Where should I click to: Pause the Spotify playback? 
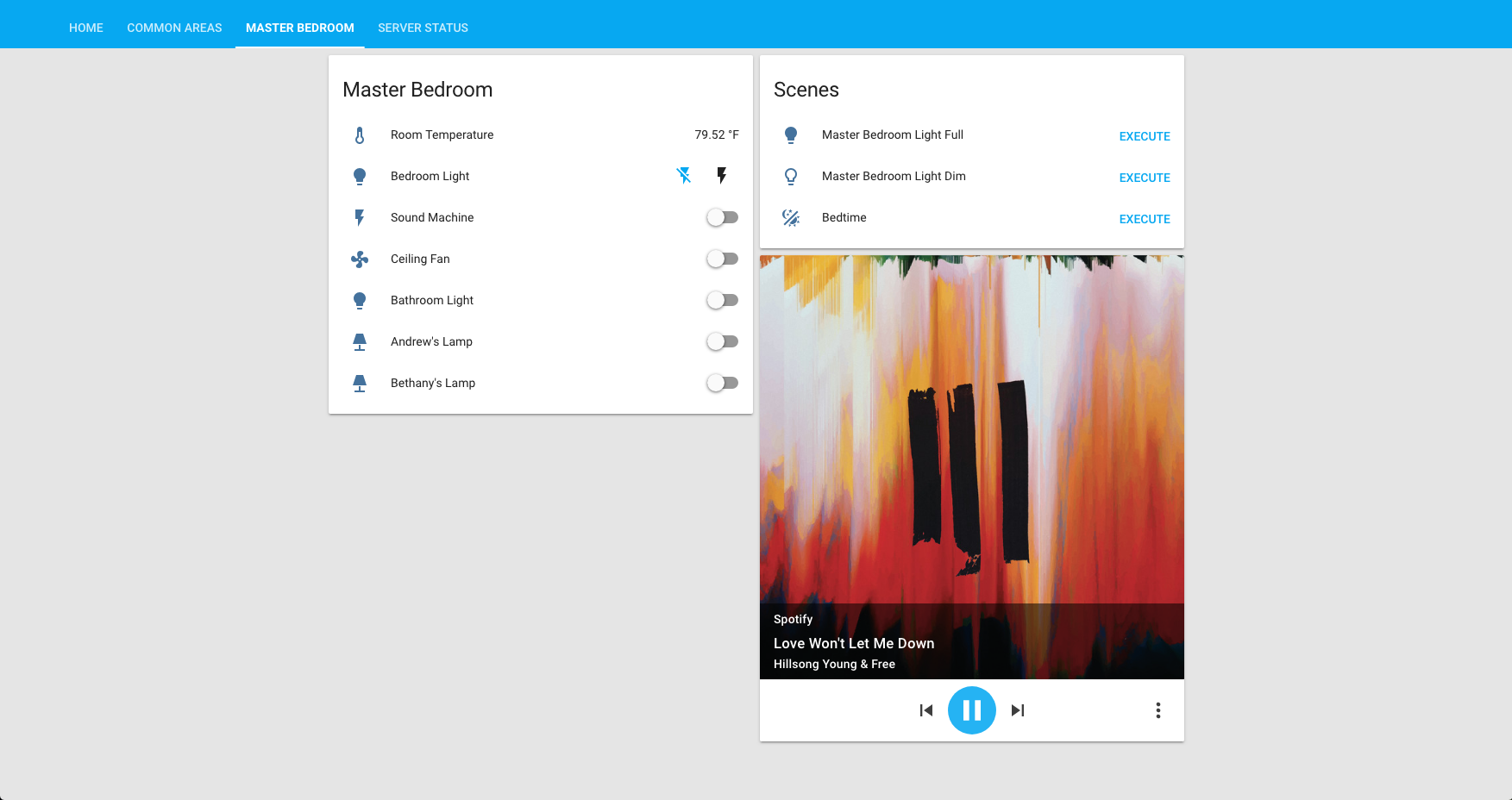(x=972, y=710)
